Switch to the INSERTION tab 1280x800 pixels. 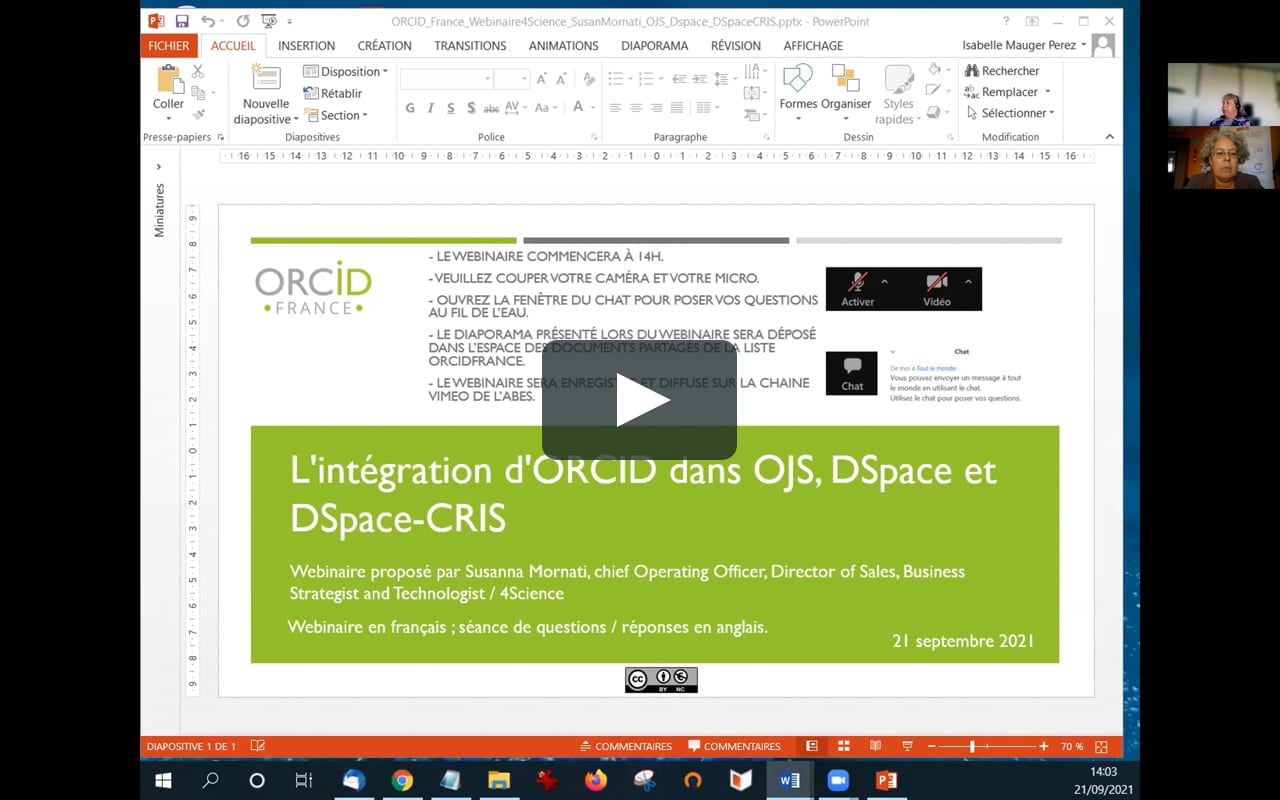[x=306, y=45]
